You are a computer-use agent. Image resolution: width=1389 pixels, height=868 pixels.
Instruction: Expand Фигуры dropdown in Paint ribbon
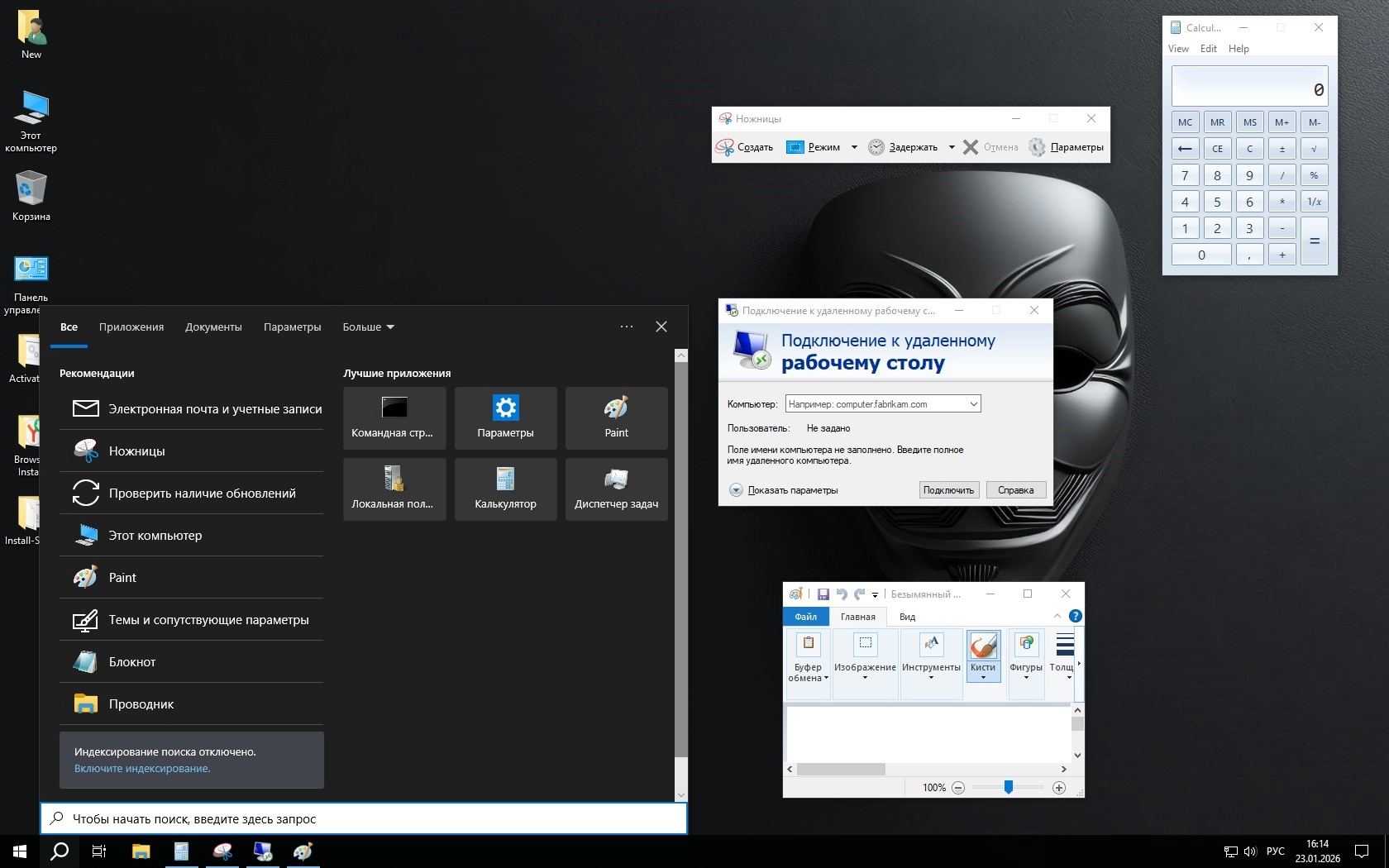click(1026, 677)
